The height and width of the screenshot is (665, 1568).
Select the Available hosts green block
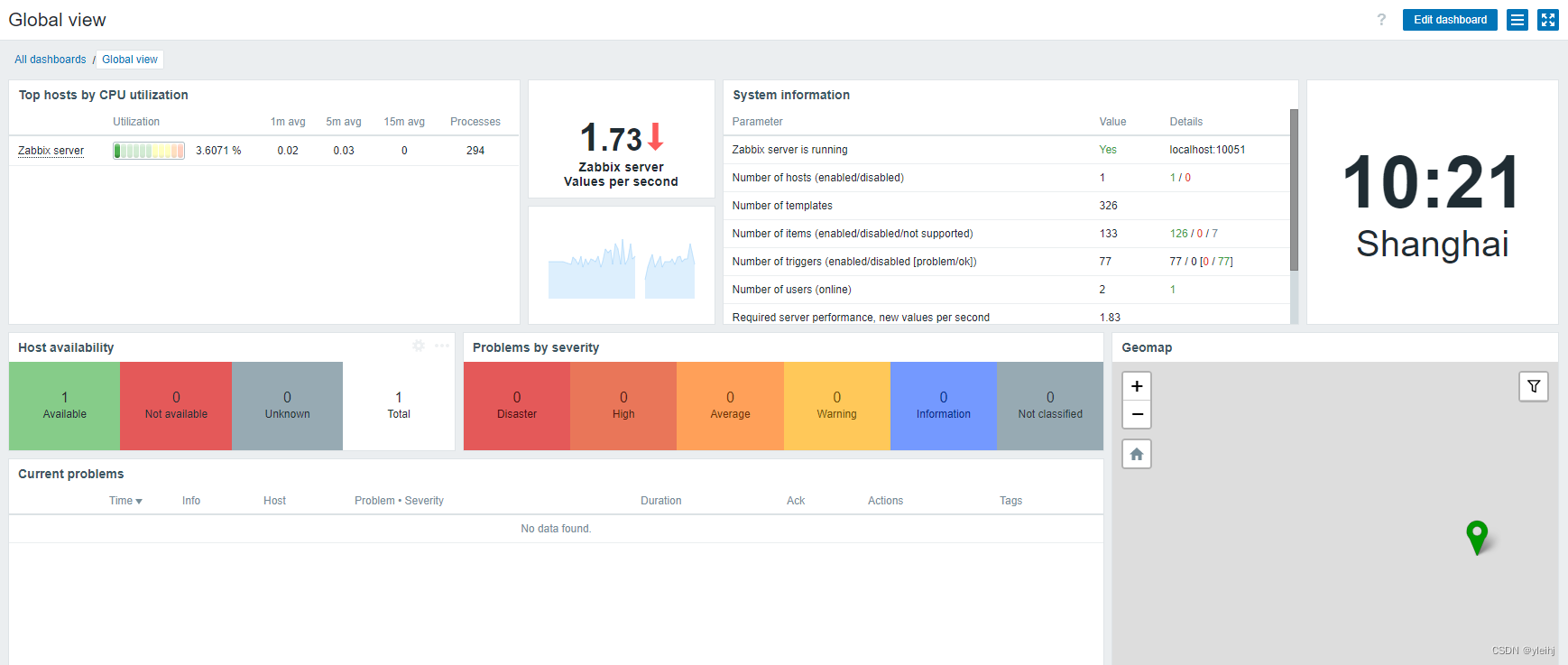point(65,406)
